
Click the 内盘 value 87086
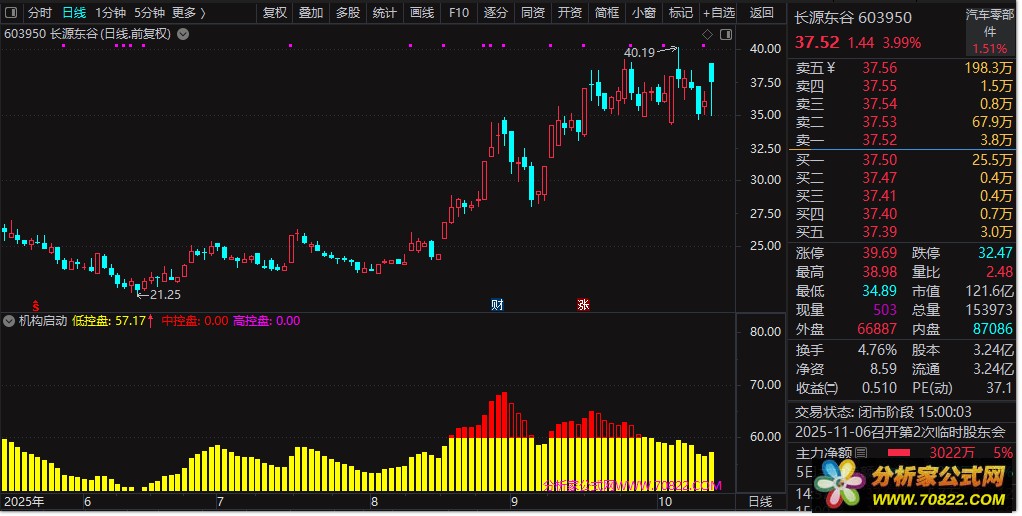tap(993, 329)
